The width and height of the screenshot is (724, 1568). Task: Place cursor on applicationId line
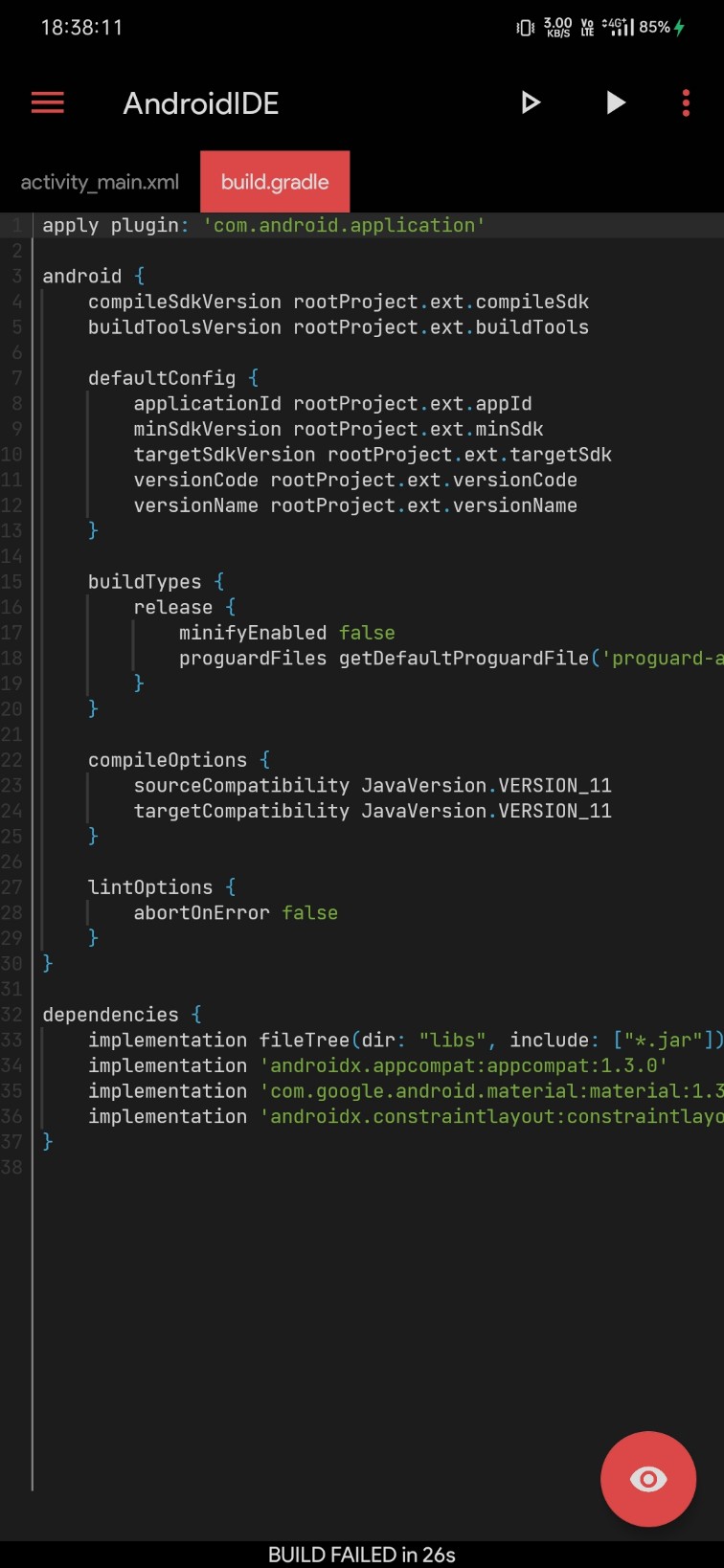pos(332,404)
